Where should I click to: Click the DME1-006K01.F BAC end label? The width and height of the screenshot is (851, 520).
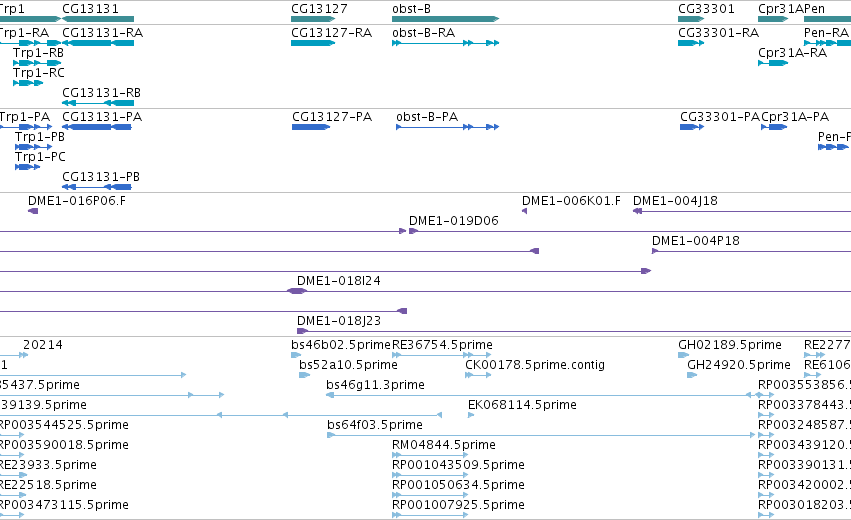[571, 201]
